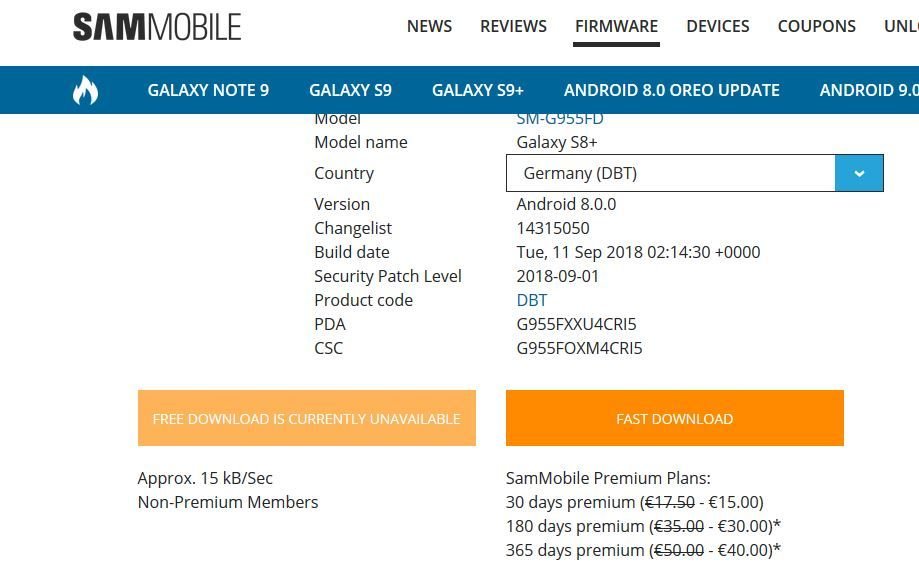Click the flame trending icon
The image size is (919, 579).
(86, 90)
